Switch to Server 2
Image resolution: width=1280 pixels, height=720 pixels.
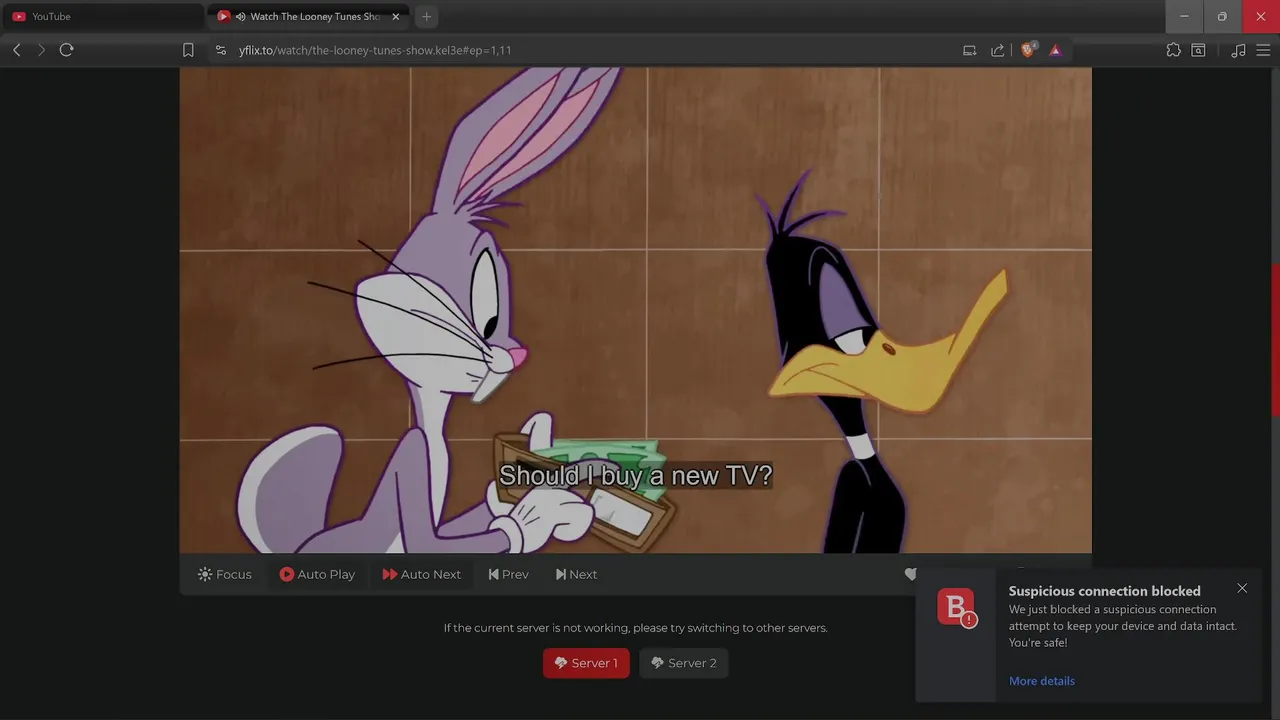point(684,663)
